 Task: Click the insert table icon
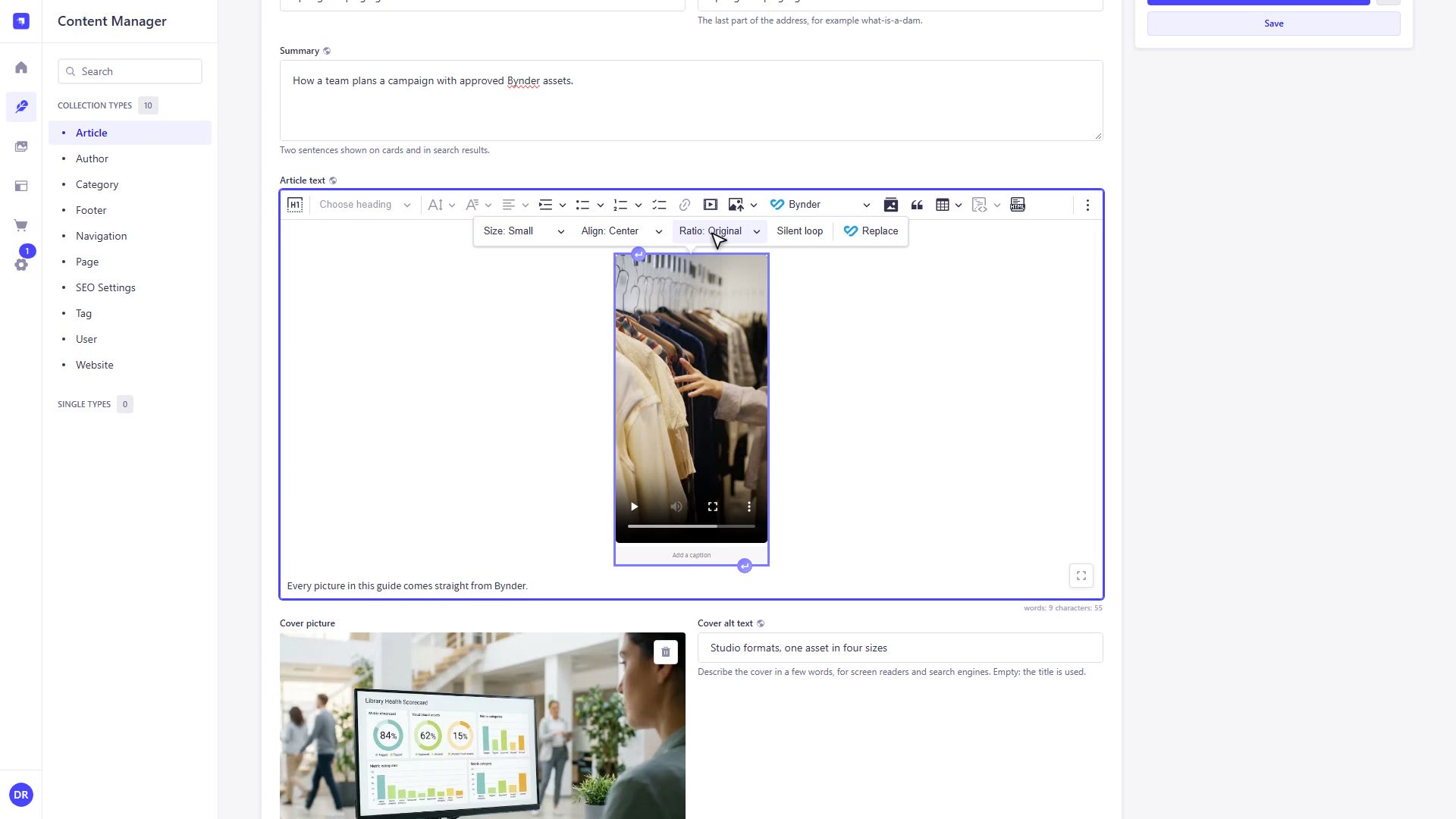point(943,205)
